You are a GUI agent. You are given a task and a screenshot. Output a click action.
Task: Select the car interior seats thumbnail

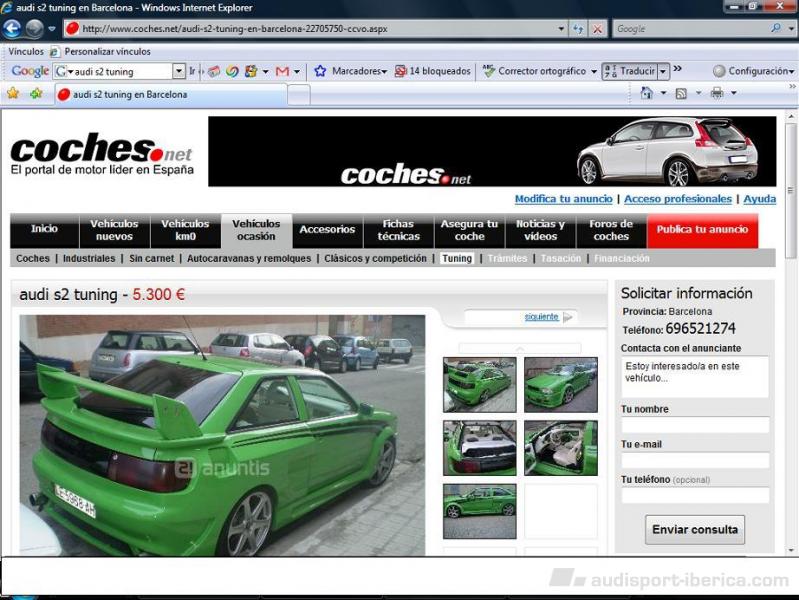click(561, 448)
